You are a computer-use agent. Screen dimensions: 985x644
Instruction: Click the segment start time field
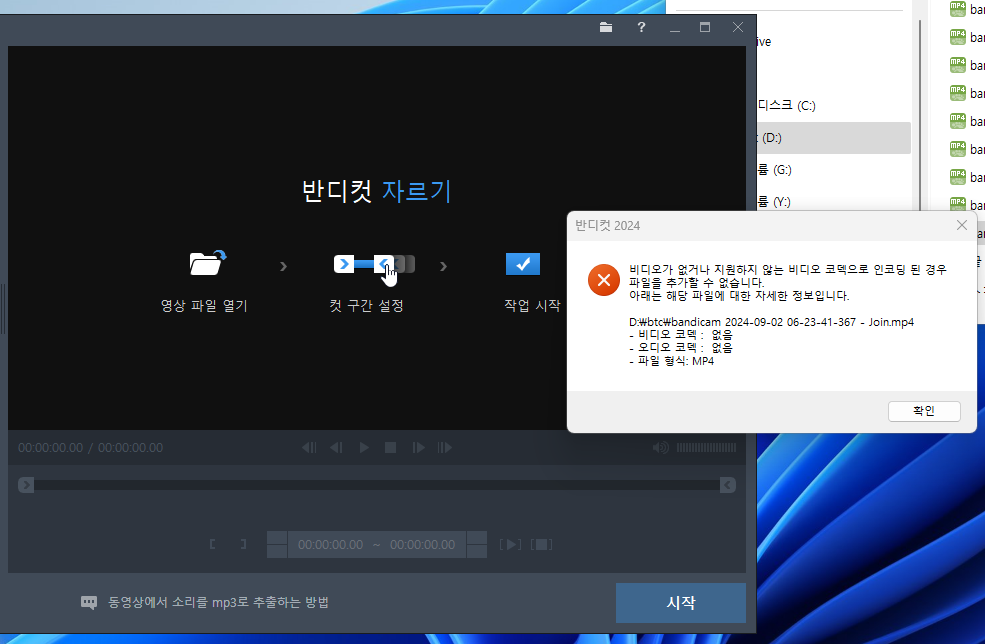(330, 545)
